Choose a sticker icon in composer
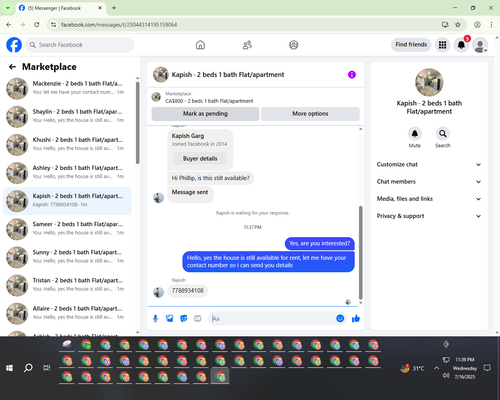Viewport: 500px width, 400px height. click(x=184, y=319)
